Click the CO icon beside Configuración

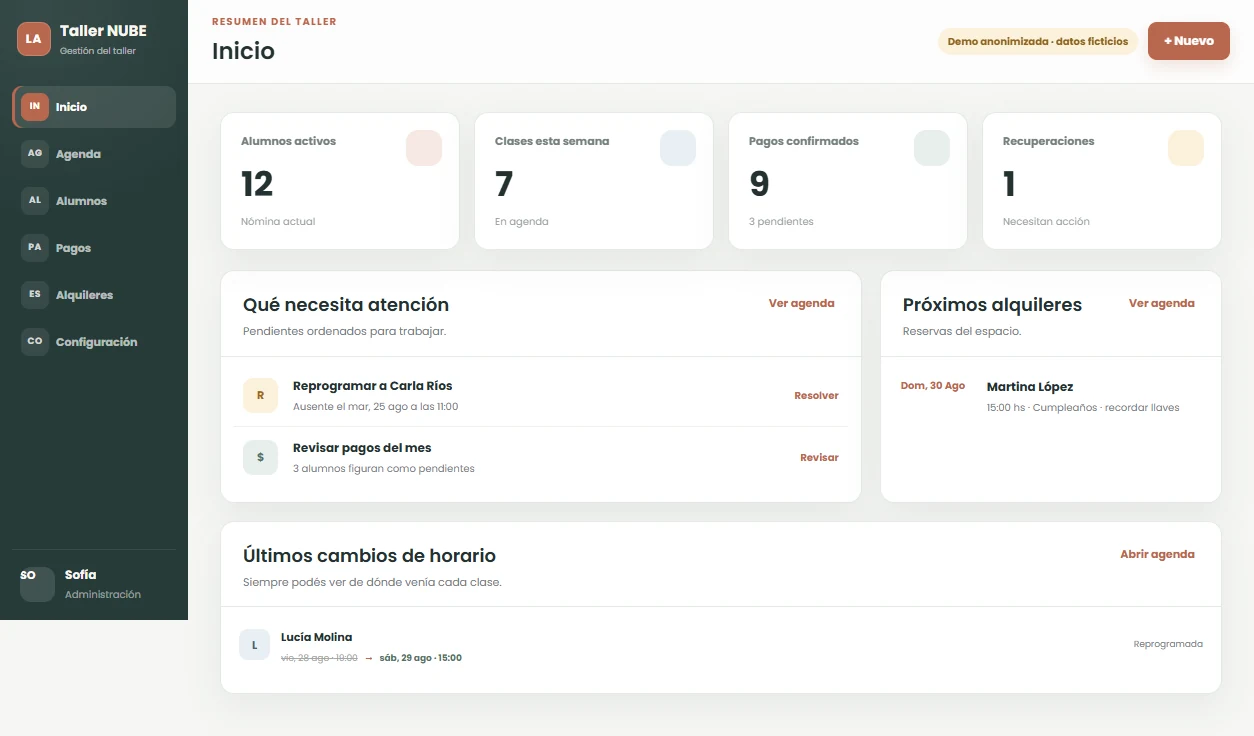pos(35,341)
